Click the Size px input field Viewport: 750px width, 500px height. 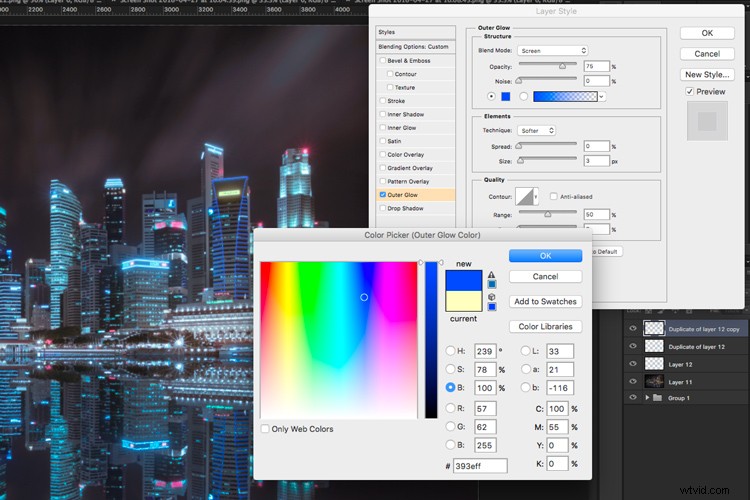pos(596,161)
